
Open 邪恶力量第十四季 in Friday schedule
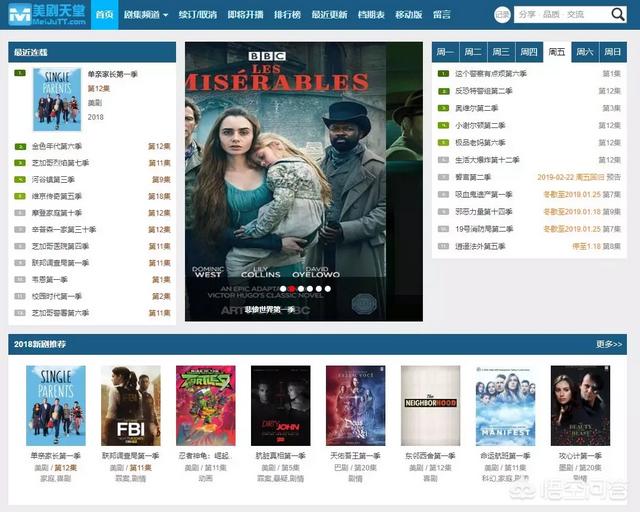(x=484, y=211)
